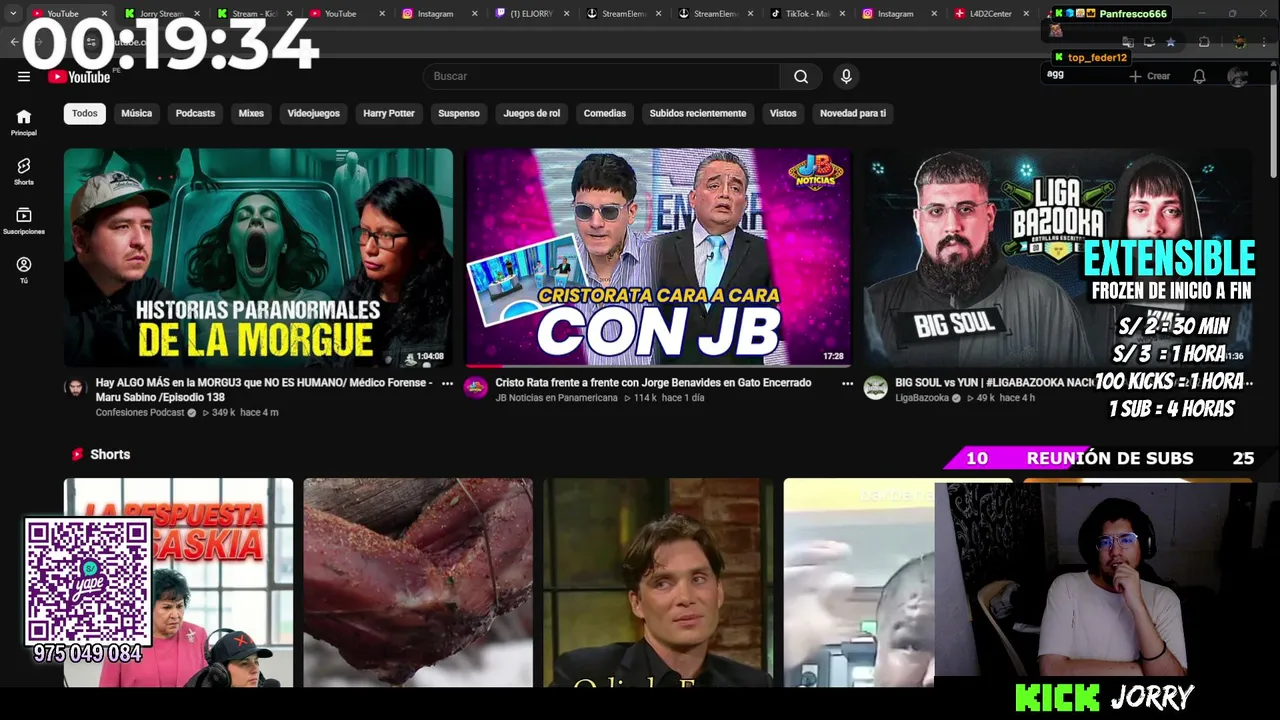This screenshot has width=1280, height=720.
Task: Click the install app icon
Action: tap(1149, 42)
